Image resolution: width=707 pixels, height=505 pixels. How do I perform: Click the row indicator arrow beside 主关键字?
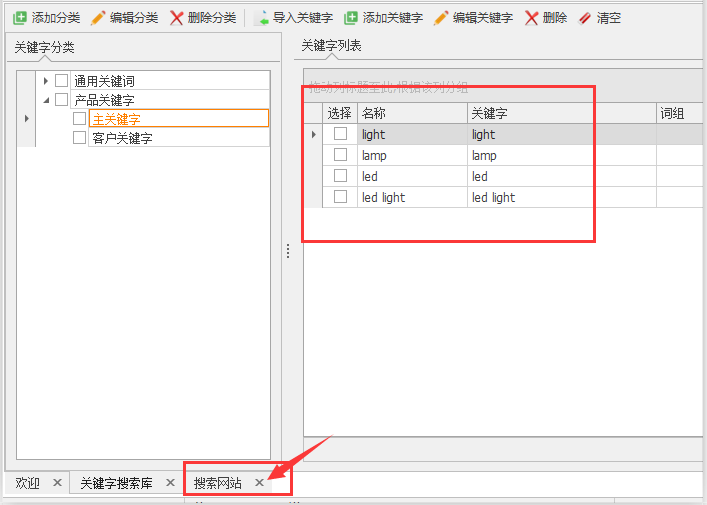tap(27, 119)
